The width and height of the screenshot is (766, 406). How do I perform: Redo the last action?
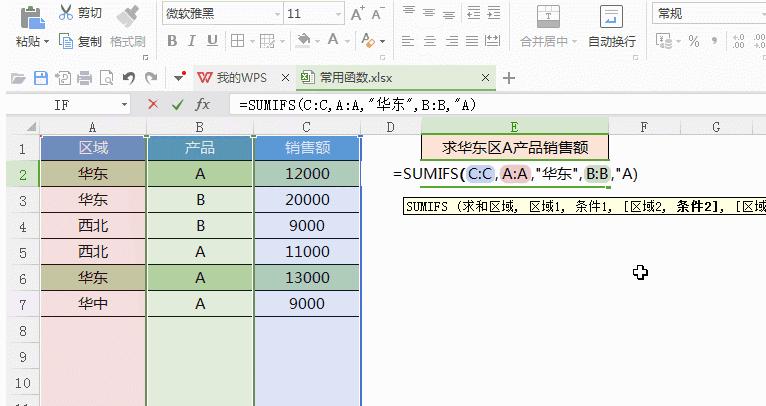(151, 78)
